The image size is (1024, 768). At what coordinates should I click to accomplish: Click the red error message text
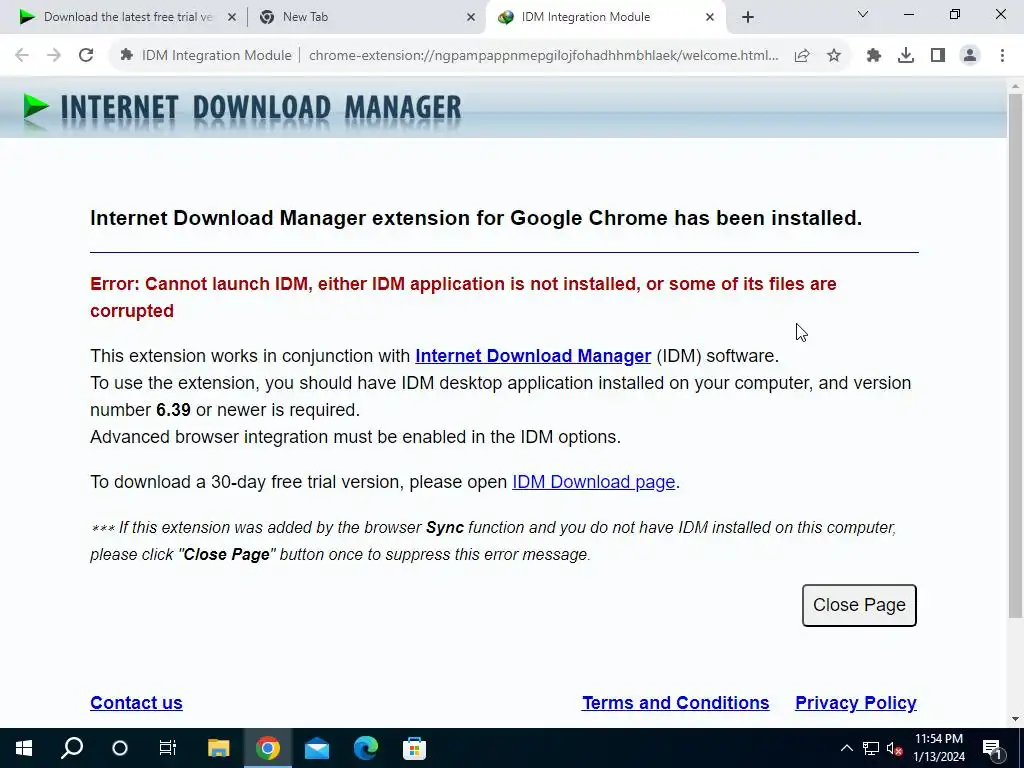463,298
